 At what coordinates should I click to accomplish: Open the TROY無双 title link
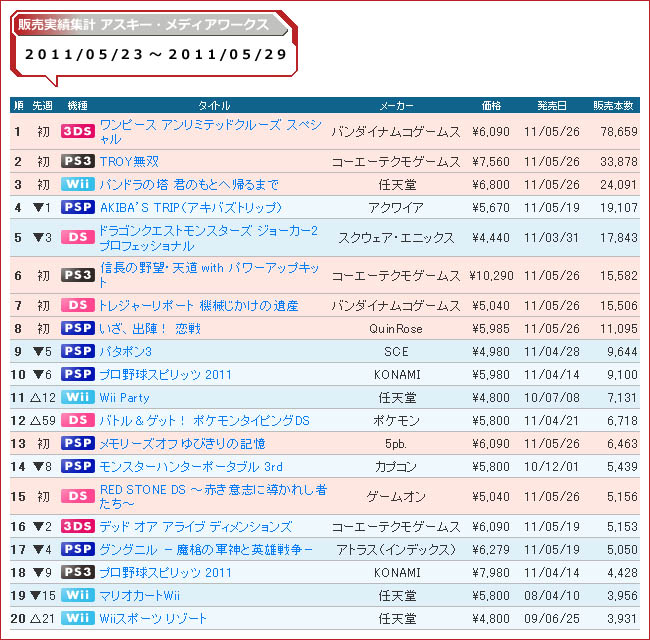pyautogui.click(x=129, y=161)
